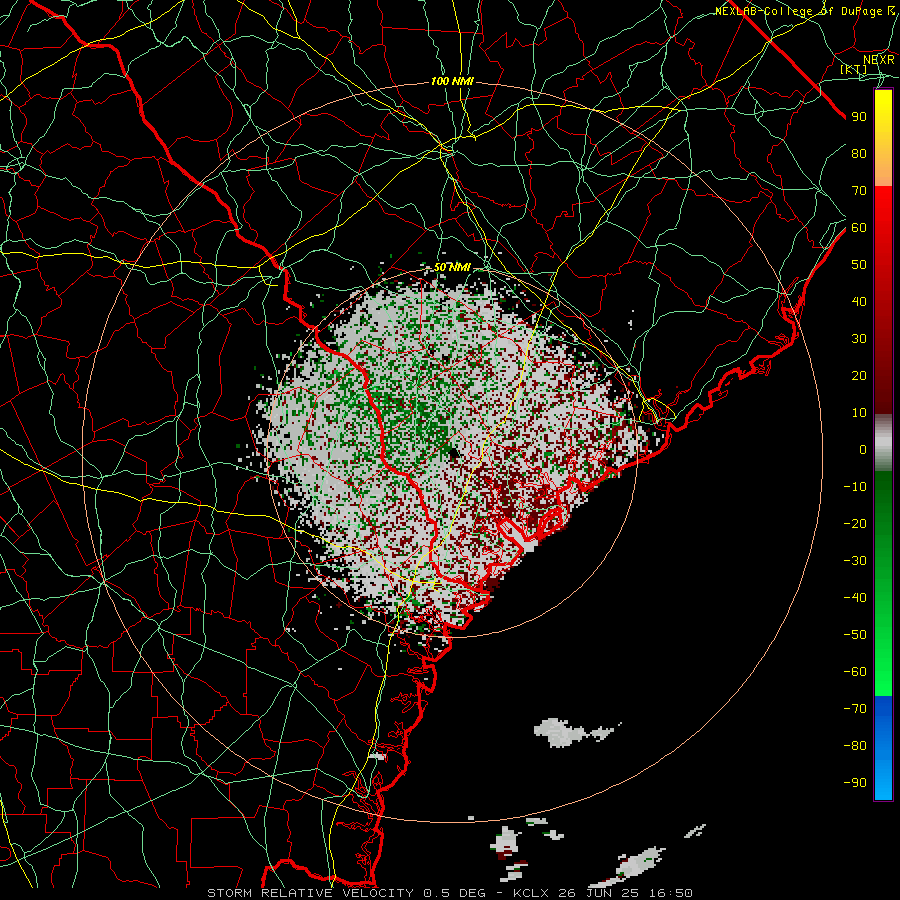Click the -30 knot scale label

[855, 561]
